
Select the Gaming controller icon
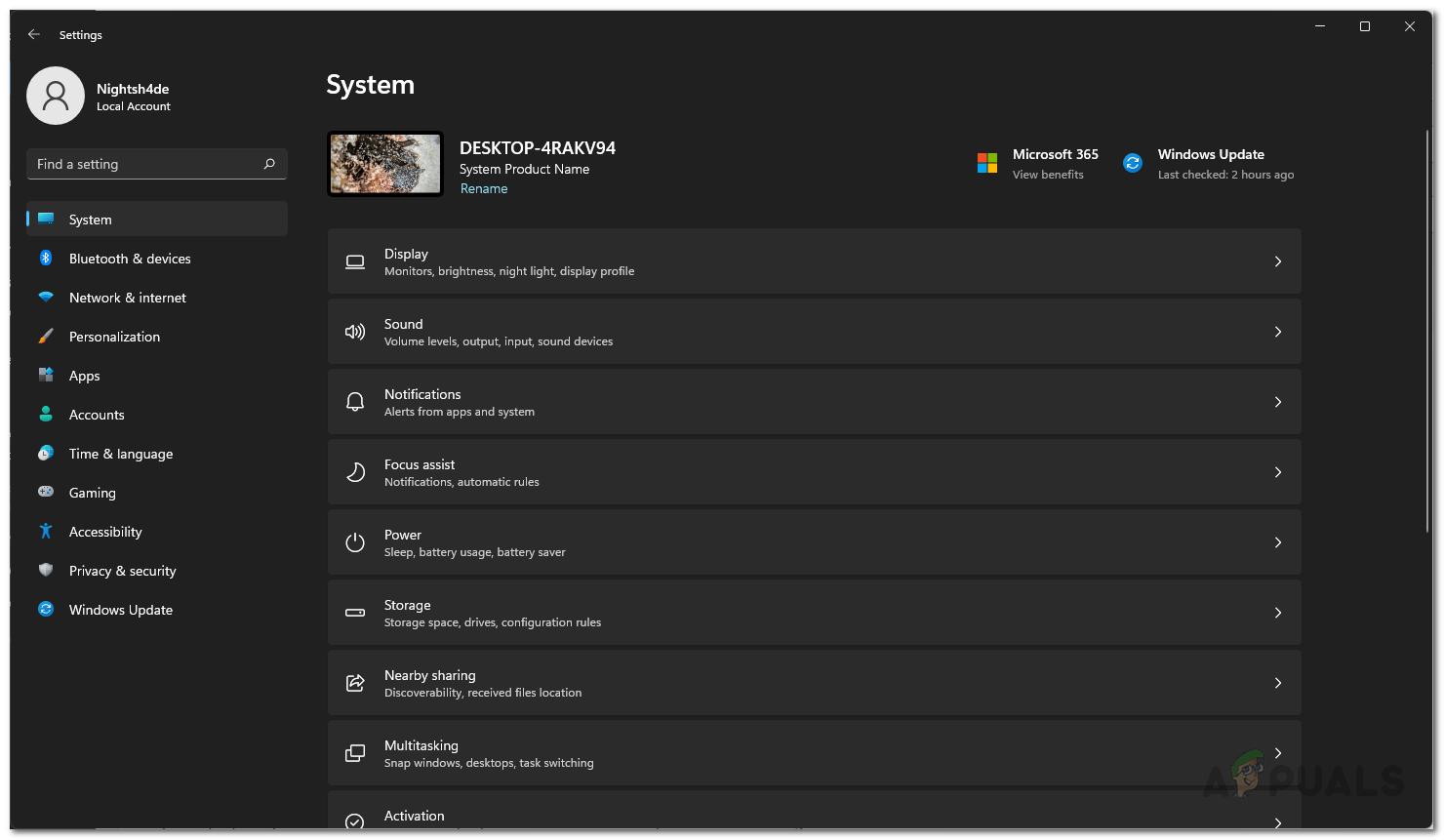click(46, 492)
